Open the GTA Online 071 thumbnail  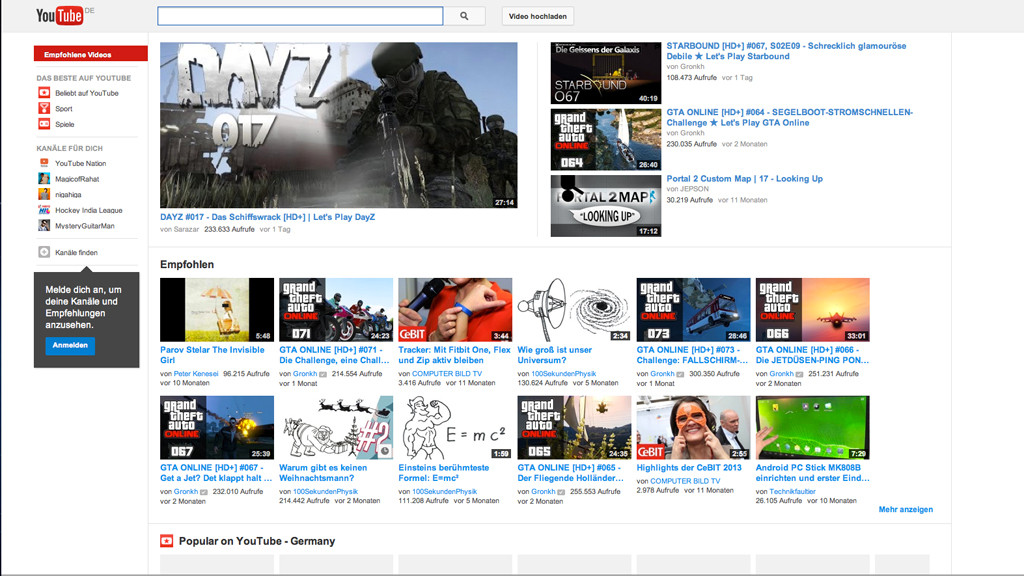[x=336, y=310]
